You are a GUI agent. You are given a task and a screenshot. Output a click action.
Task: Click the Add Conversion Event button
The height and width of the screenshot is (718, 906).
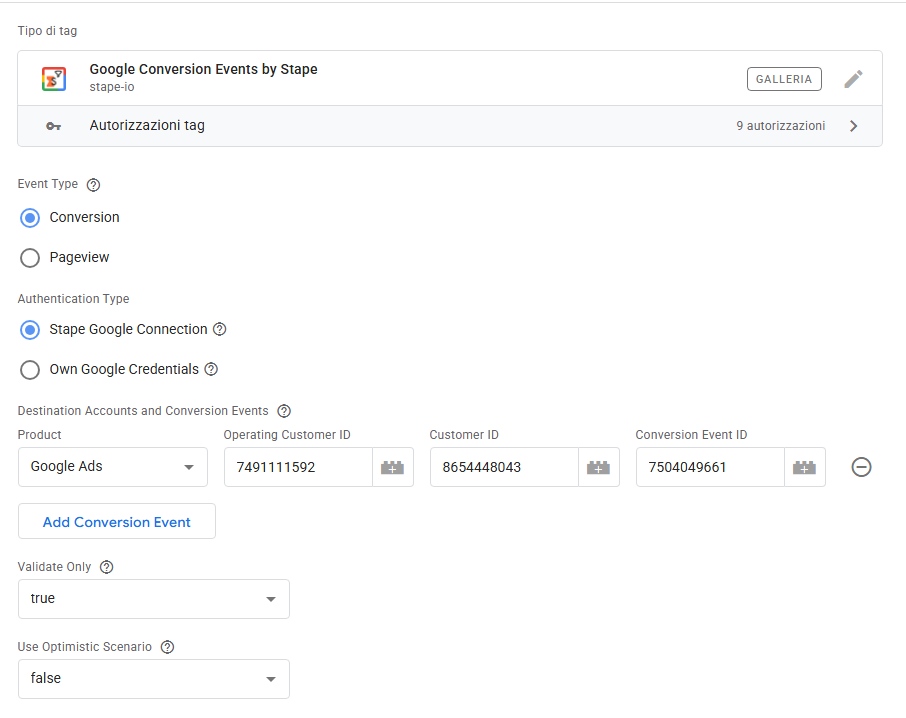coord(117,522)
